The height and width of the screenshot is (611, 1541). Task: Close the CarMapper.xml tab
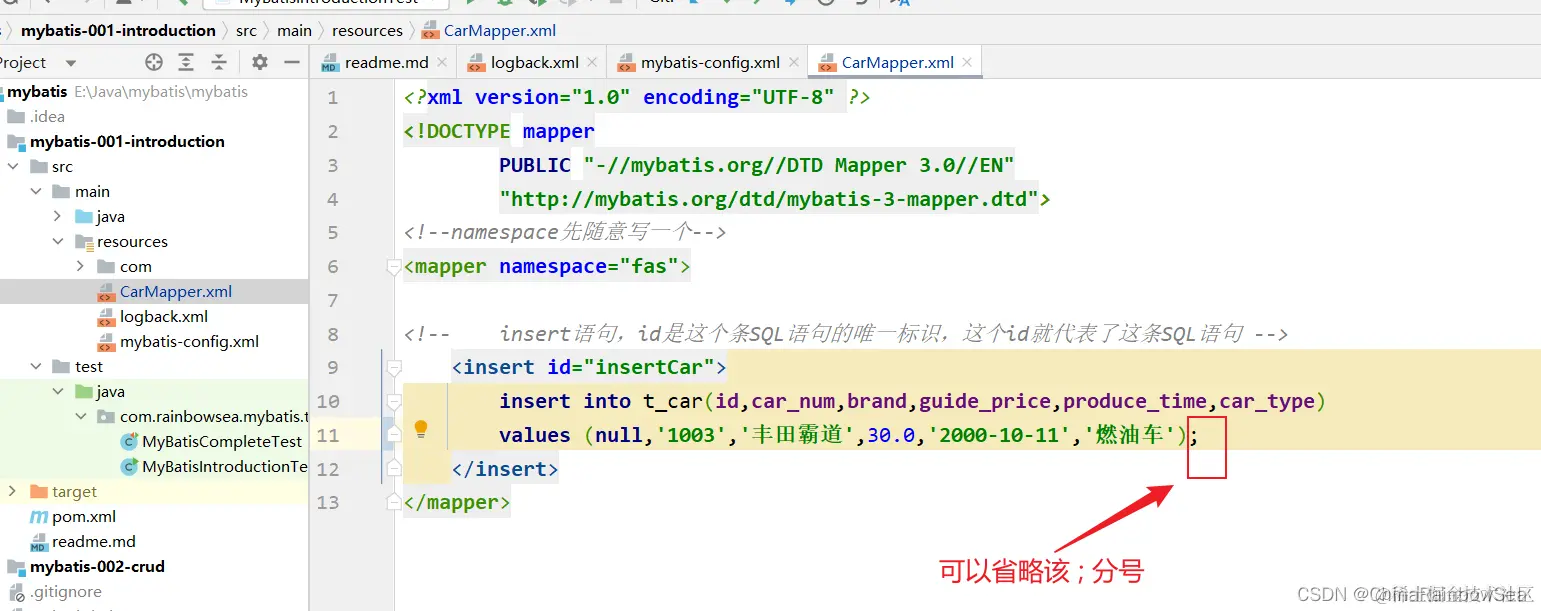click(x=967, y=62)
